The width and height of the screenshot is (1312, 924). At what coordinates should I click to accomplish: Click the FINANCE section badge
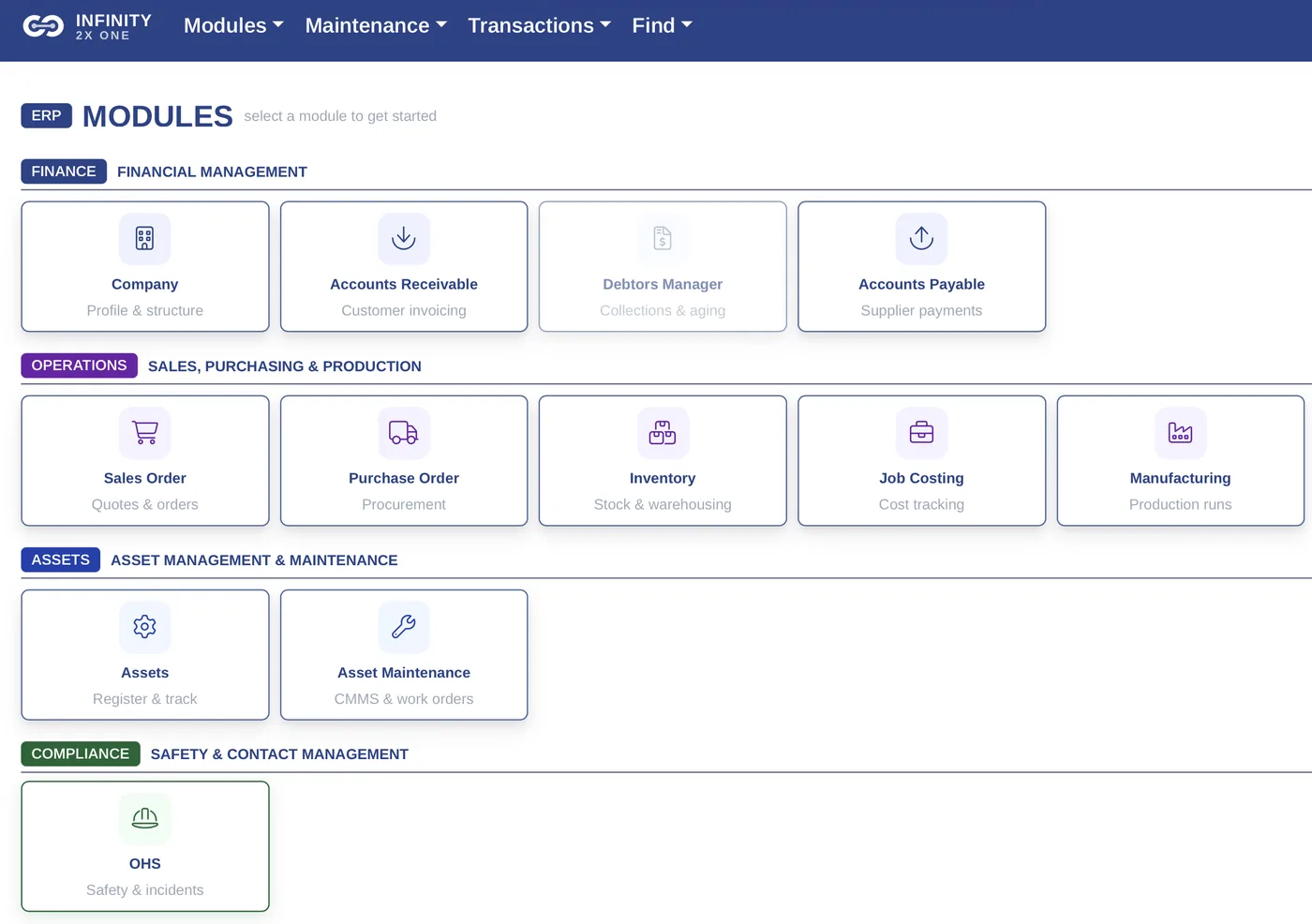click(64, 171)
